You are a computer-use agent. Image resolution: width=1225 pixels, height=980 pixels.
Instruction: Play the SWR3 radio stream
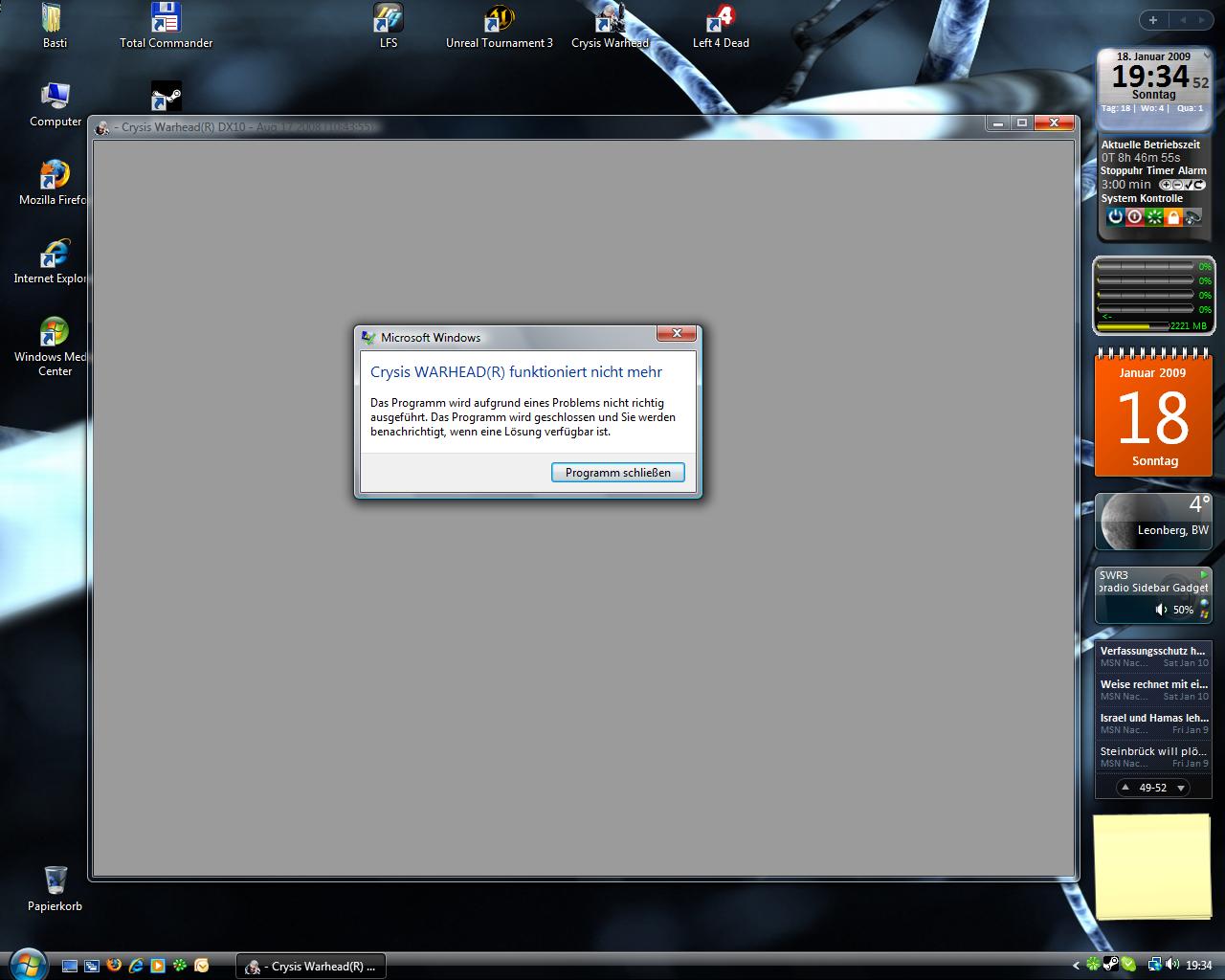[x=1203, y=574]
